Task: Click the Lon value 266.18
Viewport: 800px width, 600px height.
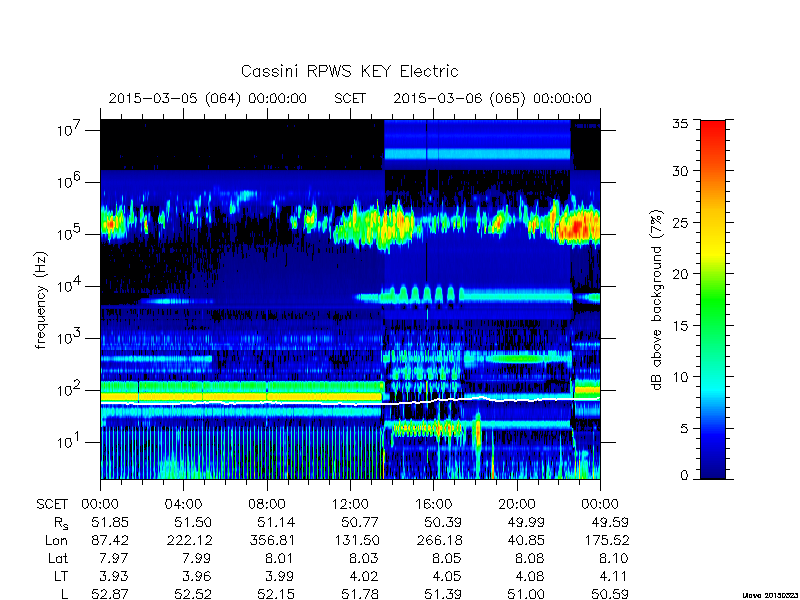Action: [439, 540]
